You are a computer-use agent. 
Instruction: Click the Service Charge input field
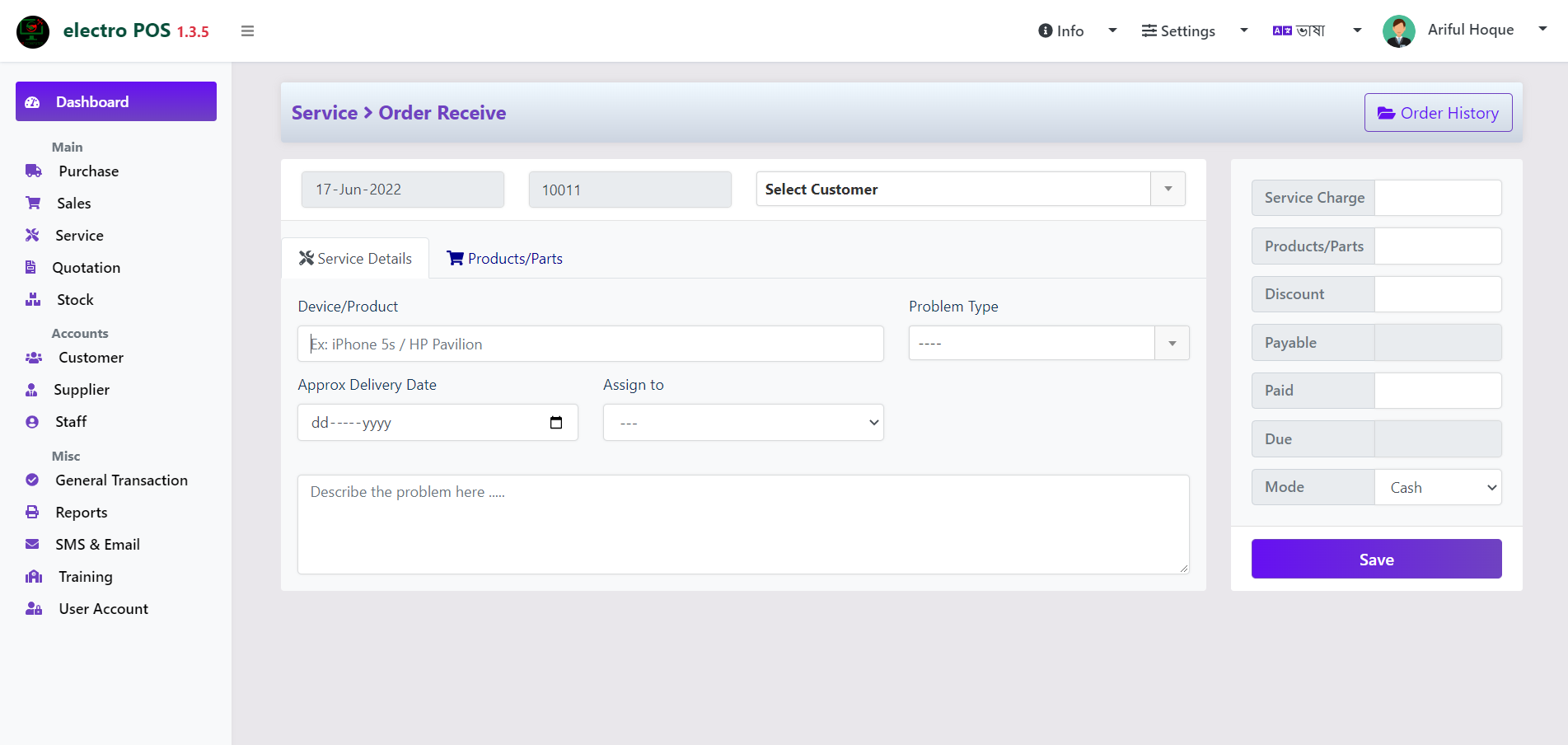click(1438, 198)
